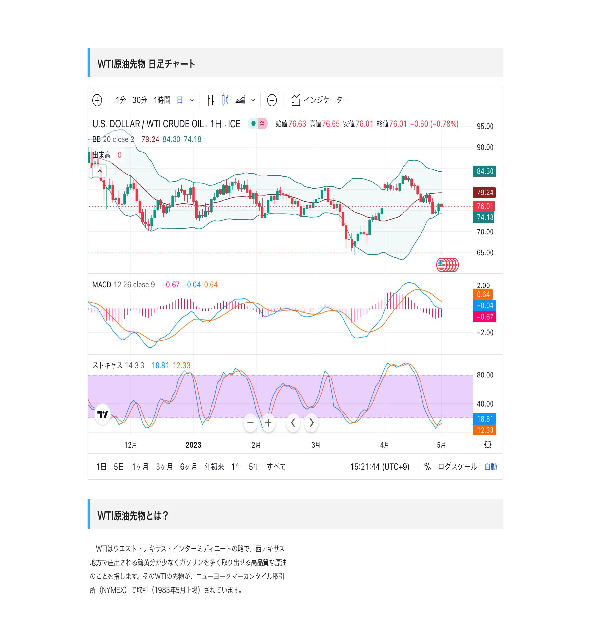595x637 pixels.
Task: Select the candlestick chart style icon
Action: click(x=225, y=100)
